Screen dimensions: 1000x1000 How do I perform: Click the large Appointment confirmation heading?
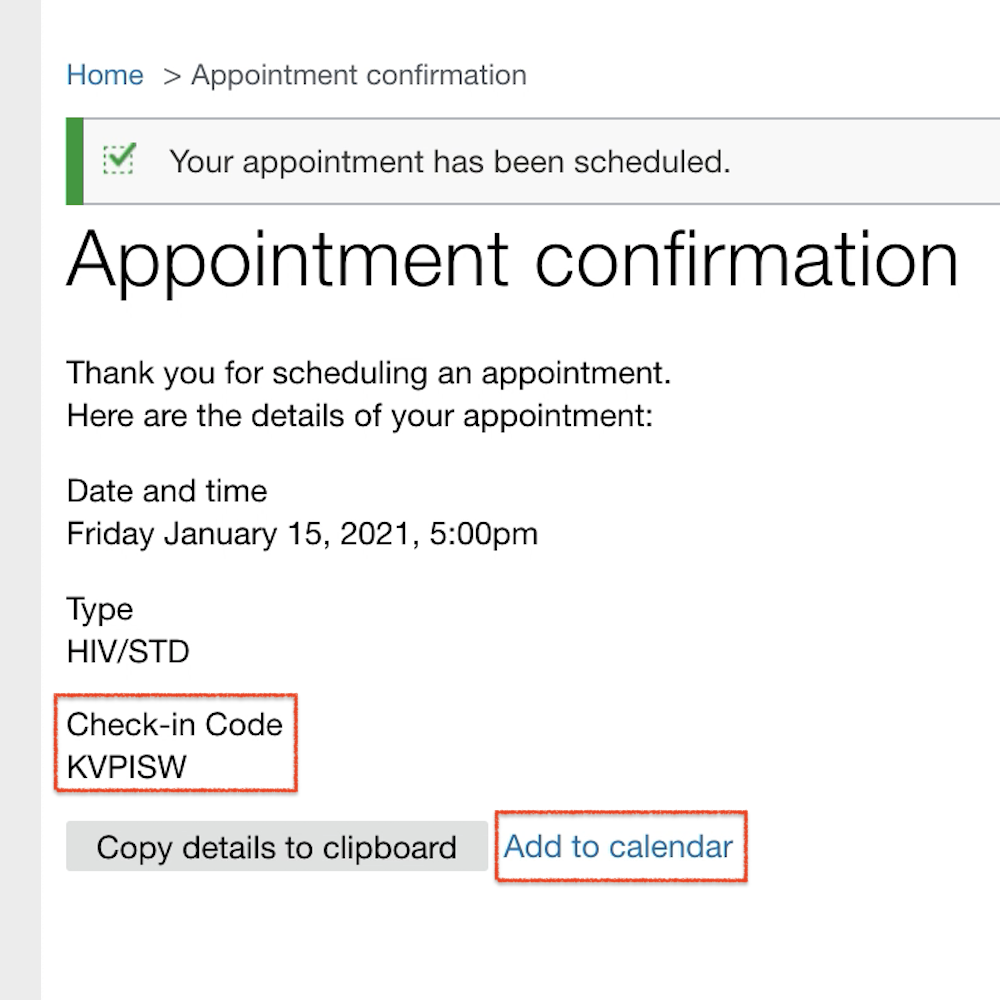[x=512, y=261]
